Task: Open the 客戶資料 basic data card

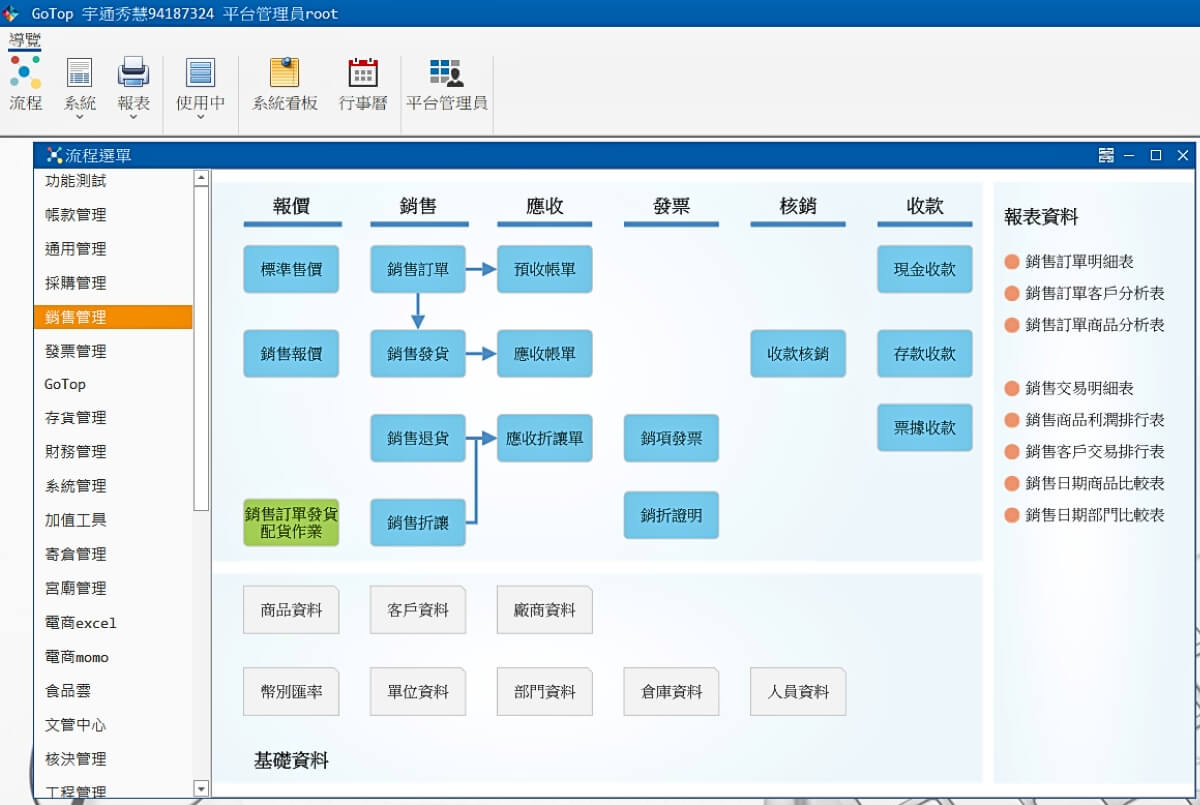Action: coord(418,610)
